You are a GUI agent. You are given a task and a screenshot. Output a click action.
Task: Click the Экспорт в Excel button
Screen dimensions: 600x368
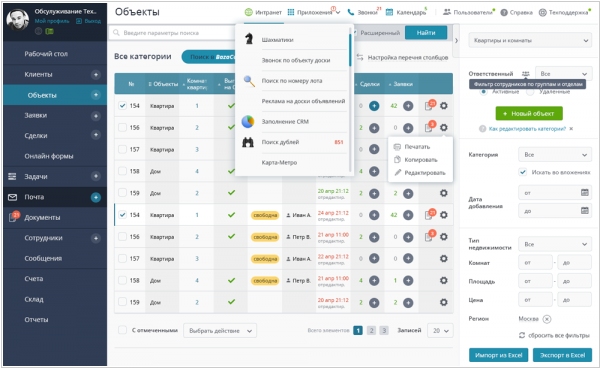[x=562, y=355]
